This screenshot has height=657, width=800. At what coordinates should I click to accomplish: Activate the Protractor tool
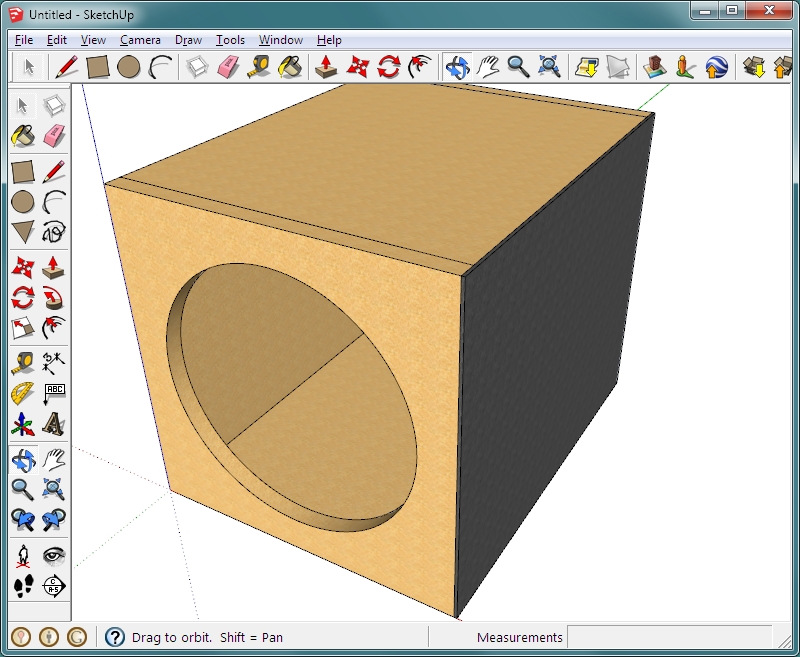coord(22,394)
